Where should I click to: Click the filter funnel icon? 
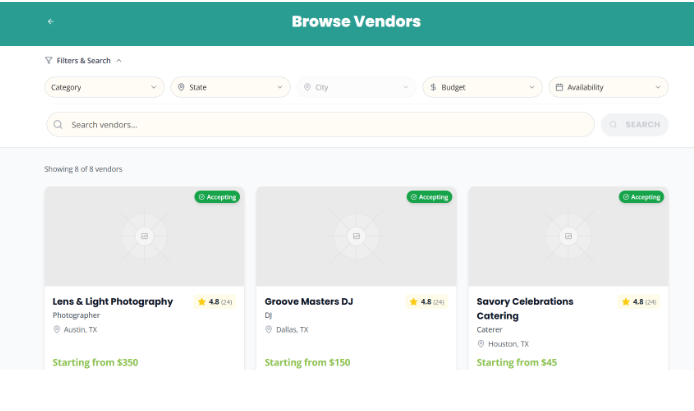[x=49, y=60]
